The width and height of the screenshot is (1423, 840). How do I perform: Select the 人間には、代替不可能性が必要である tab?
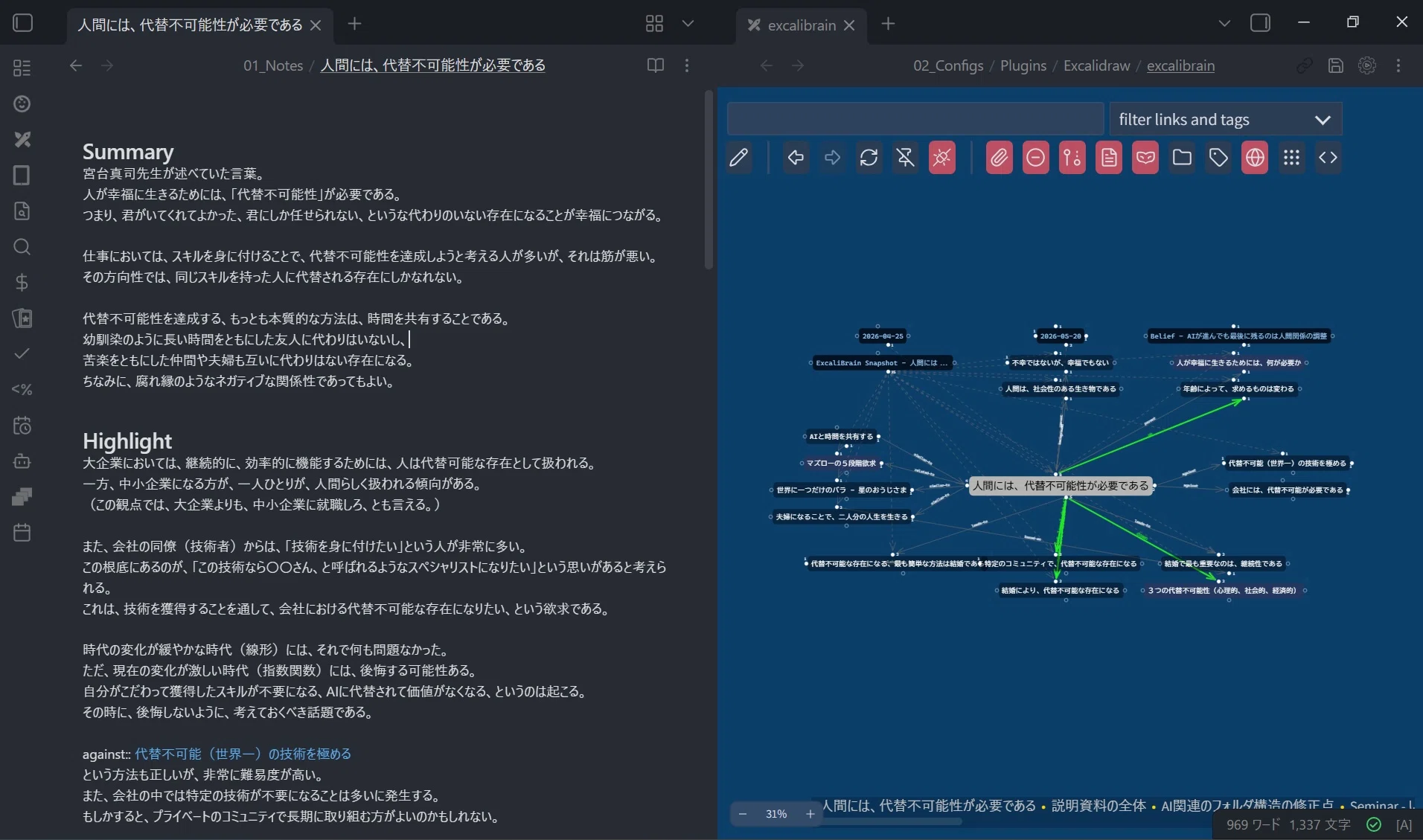pyautogui.click(x=190, y=25)
